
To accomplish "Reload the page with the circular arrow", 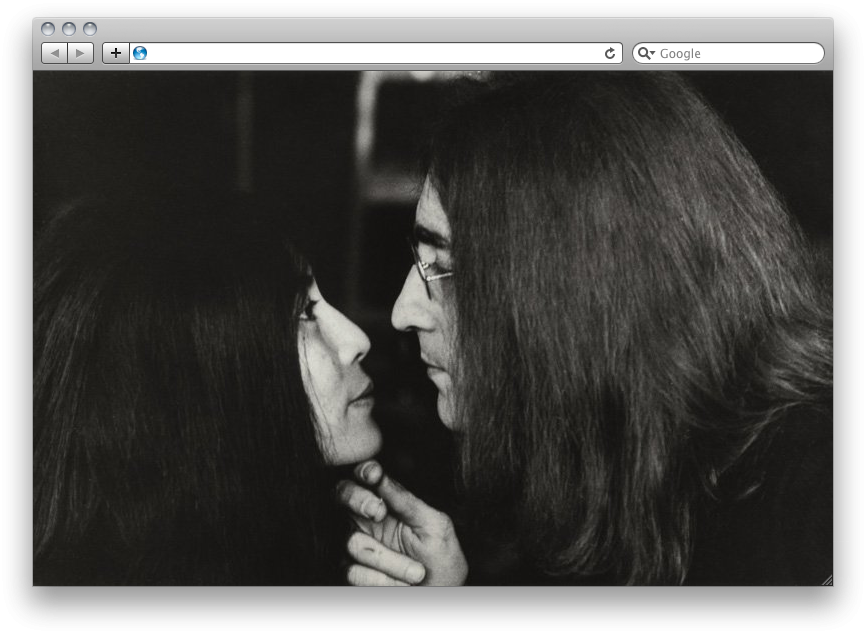I will [x=610, y=53].
